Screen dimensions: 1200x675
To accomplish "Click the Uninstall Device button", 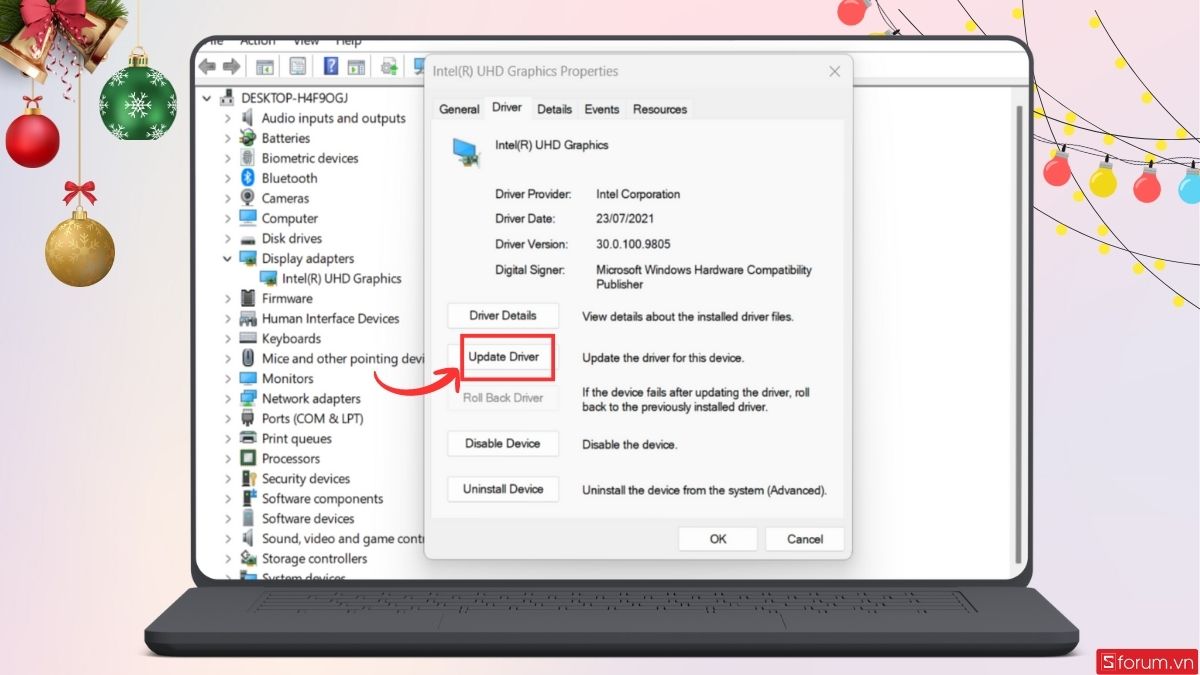I will click(502, 489).
